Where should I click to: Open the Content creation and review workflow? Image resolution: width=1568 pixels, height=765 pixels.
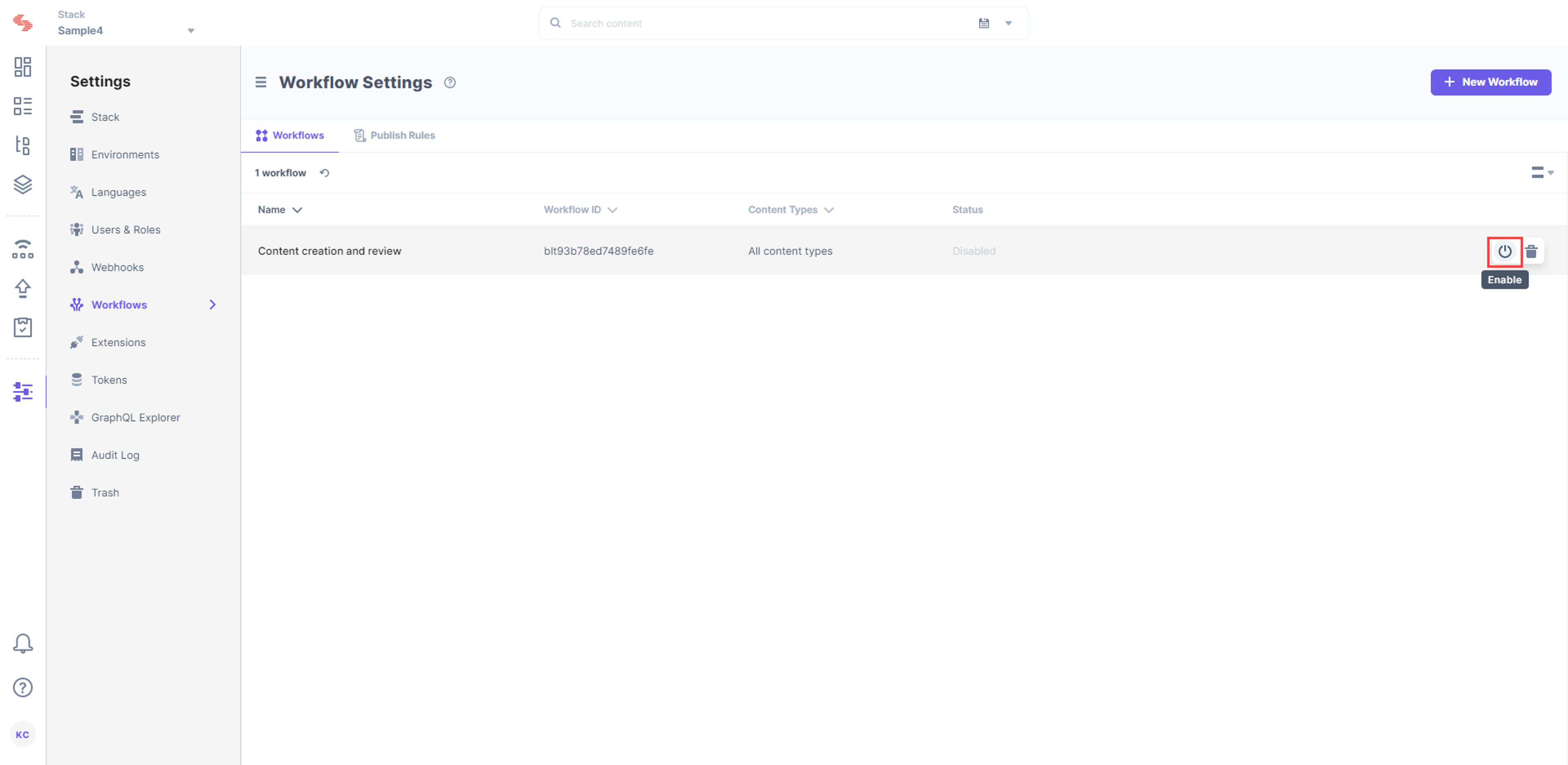[329, 251]
